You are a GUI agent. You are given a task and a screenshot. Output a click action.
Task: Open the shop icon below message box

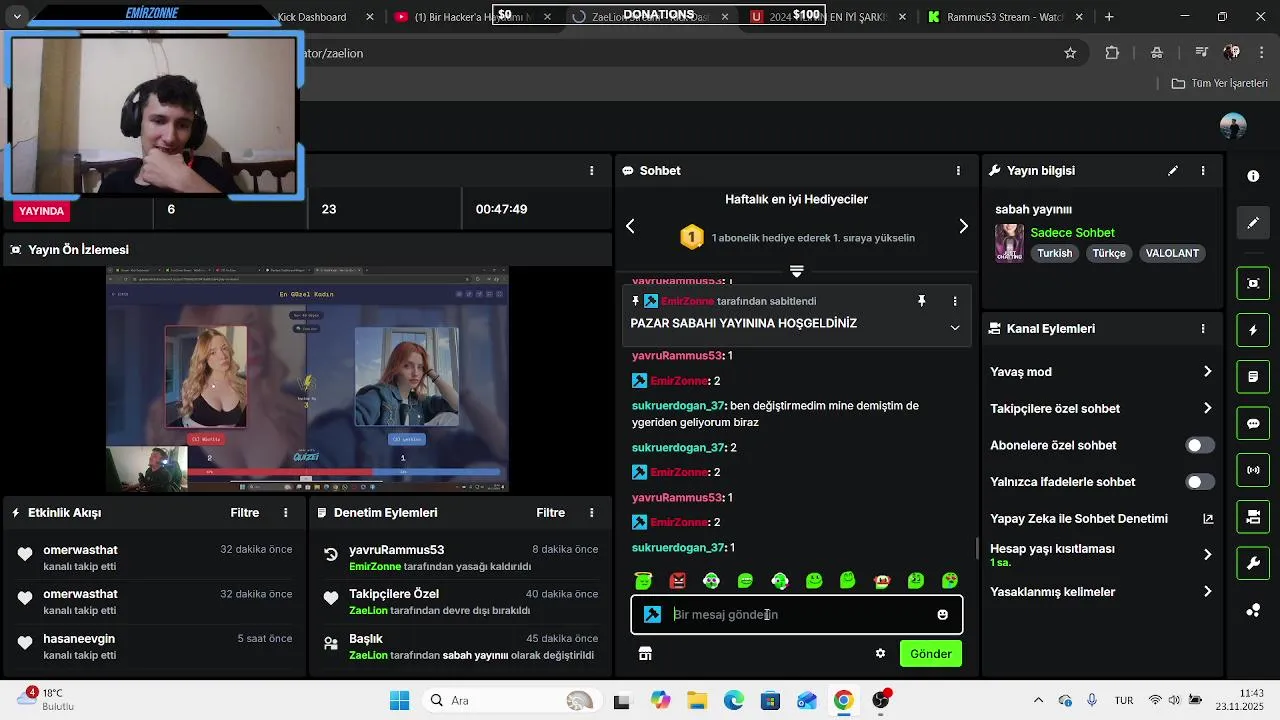645,654
